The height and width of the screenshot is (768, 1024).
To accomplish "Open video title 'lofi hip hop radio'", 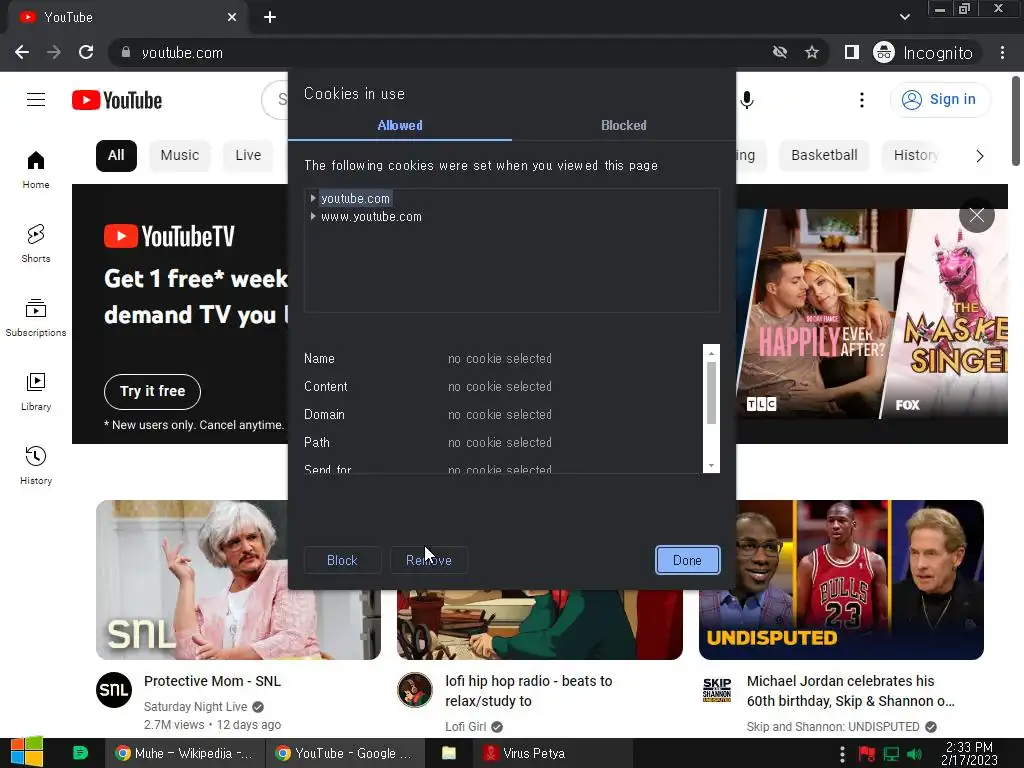I will 529,691.
